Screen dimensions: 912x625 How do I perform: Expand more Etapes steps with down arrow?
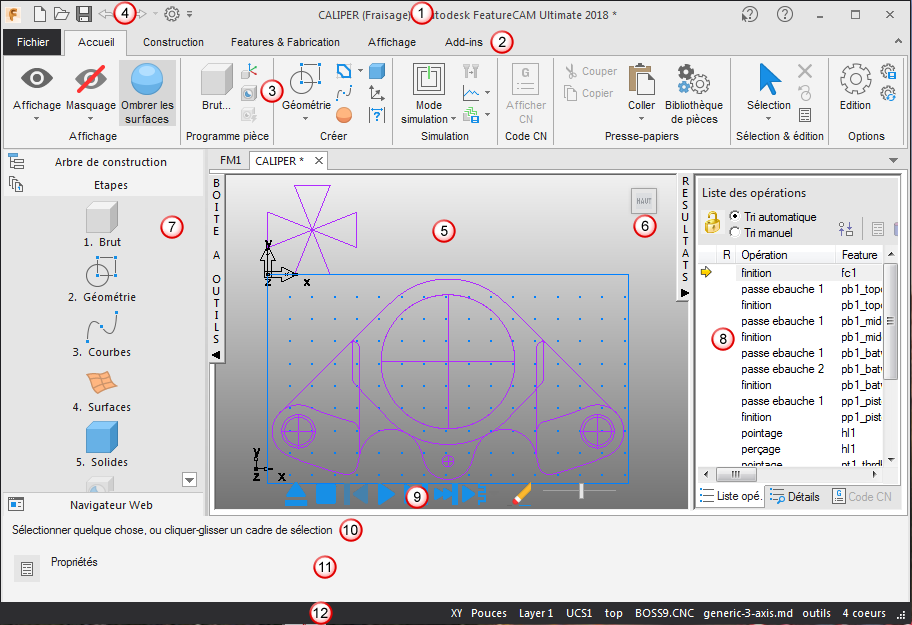point(190,480)
